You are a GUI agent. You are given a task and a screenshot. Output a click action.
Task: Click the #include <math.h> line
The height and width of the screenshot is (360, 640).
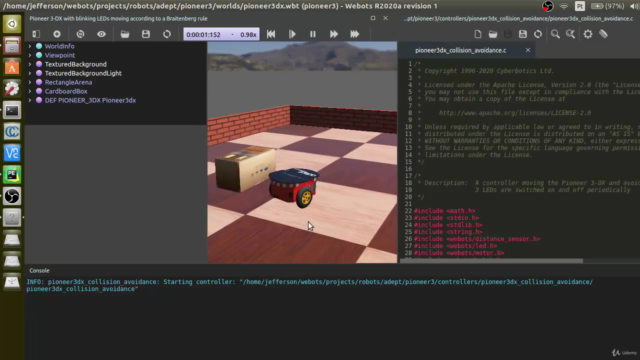click(445, 211)
